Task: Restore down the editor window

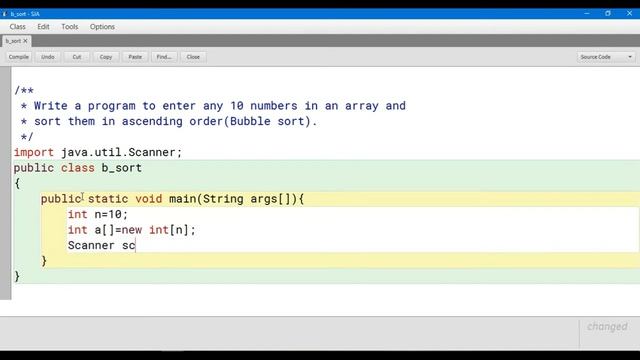Action: coord(608,13)
